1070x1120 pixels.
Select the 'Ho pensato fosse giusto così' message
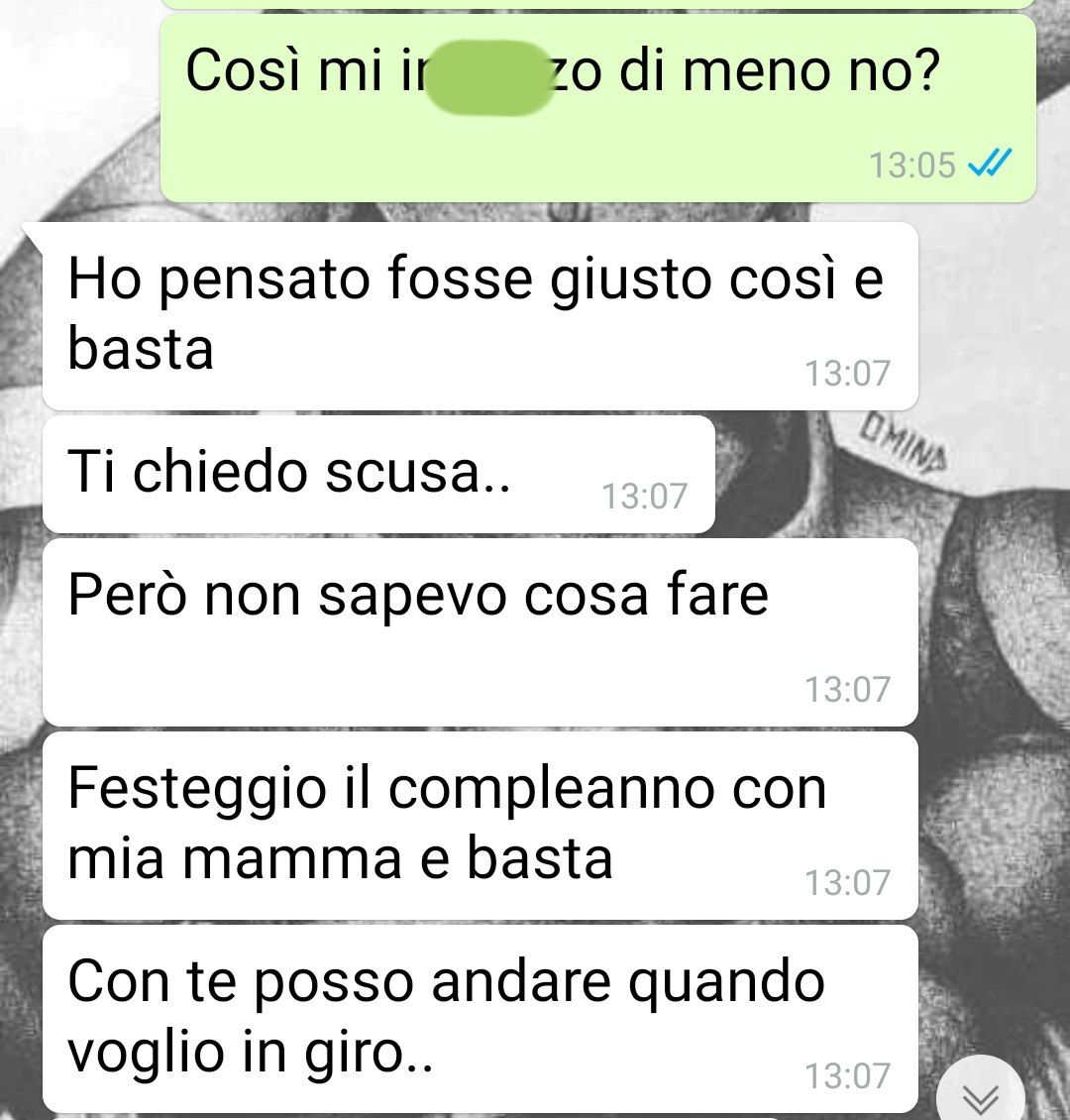[x=481, y=316]
